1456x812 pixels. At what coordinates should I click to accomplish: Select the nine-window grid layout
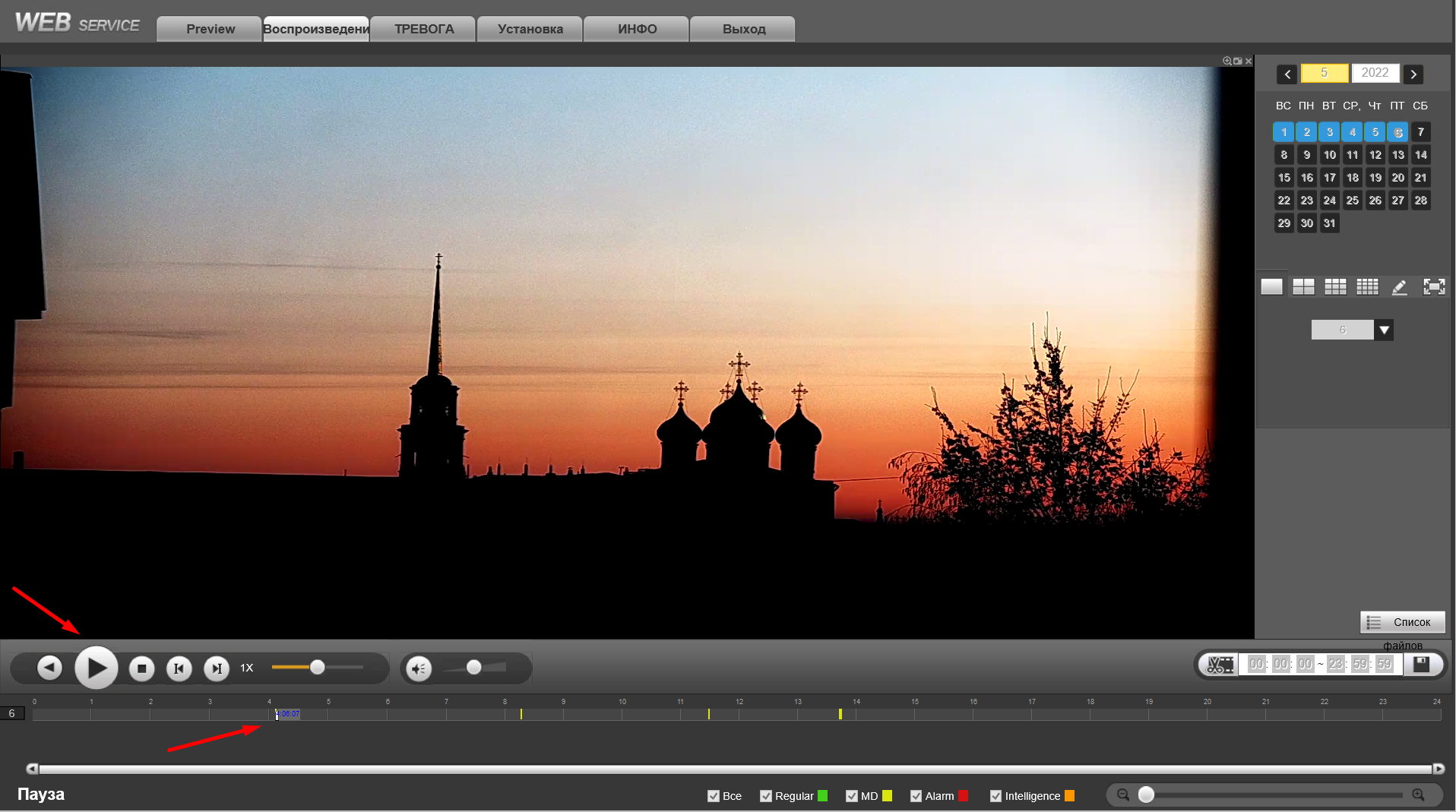click(x=1335, y=286)
